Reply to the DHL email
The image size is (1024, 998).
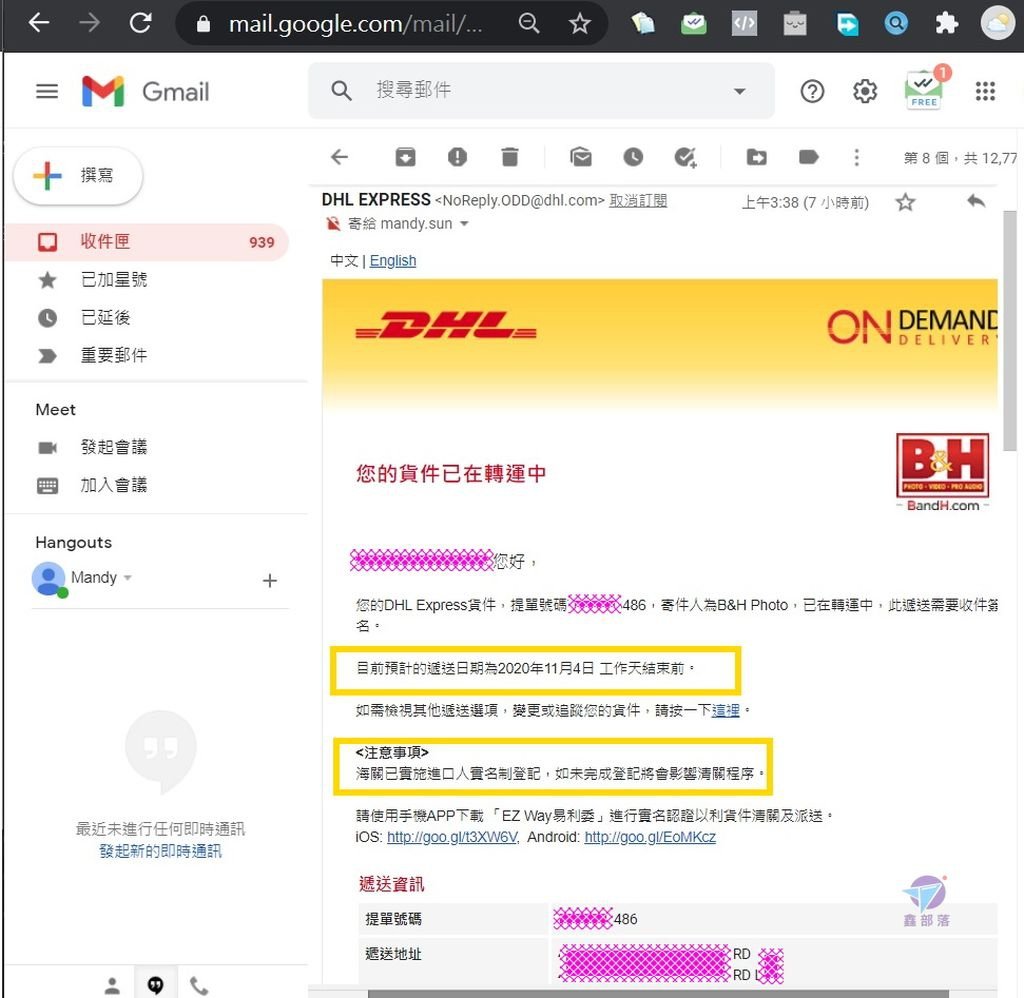976,201
